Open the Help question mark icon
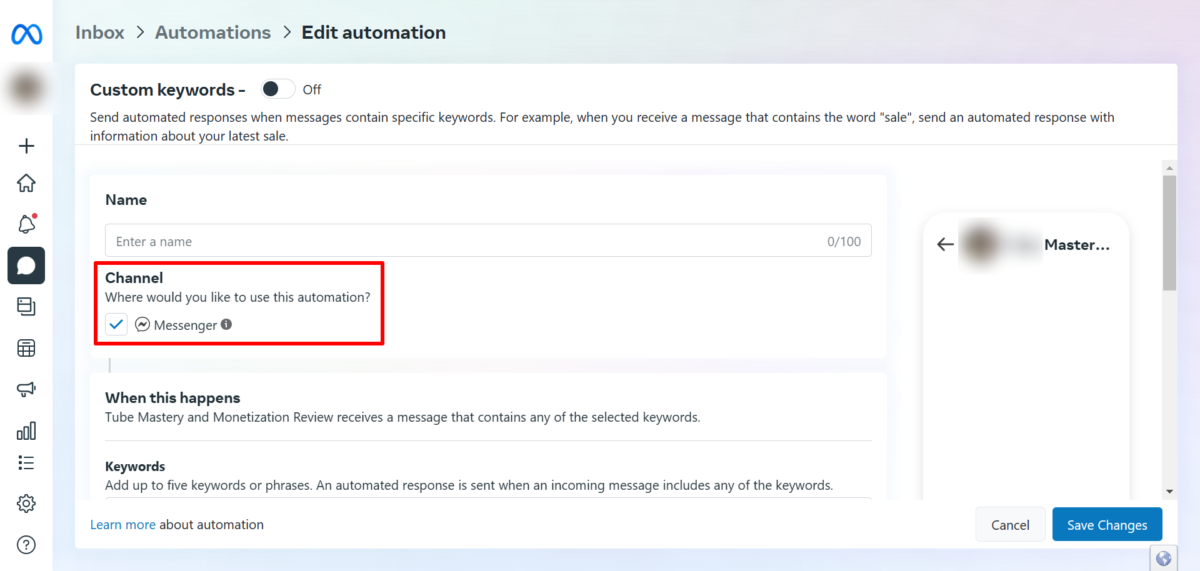 [27, 545]
